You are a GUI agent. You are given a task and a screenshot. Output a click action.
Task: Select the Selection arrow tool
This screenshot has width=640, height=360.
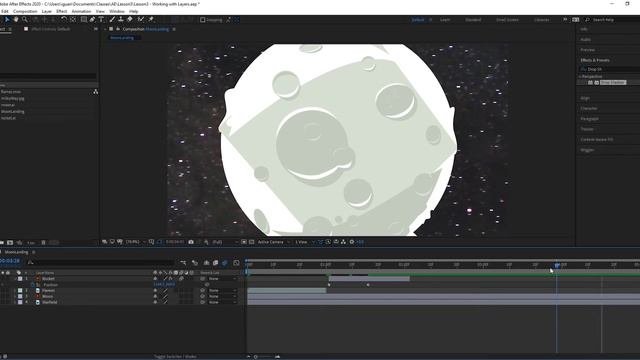coord(7,19)
